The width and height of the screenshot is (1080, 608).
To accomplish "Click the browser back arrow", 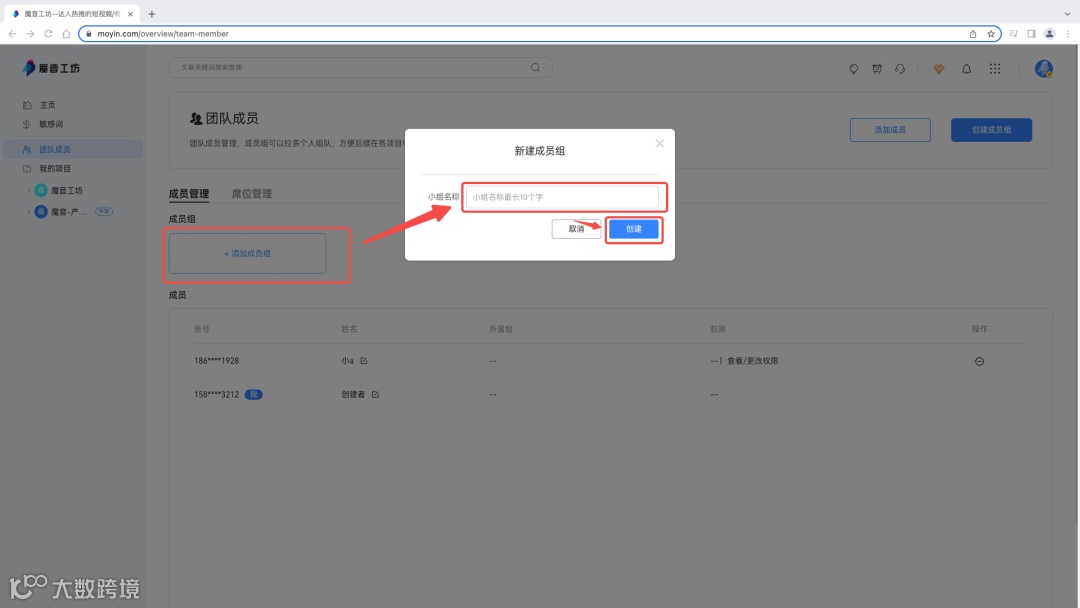I will (x=12, y=34).
